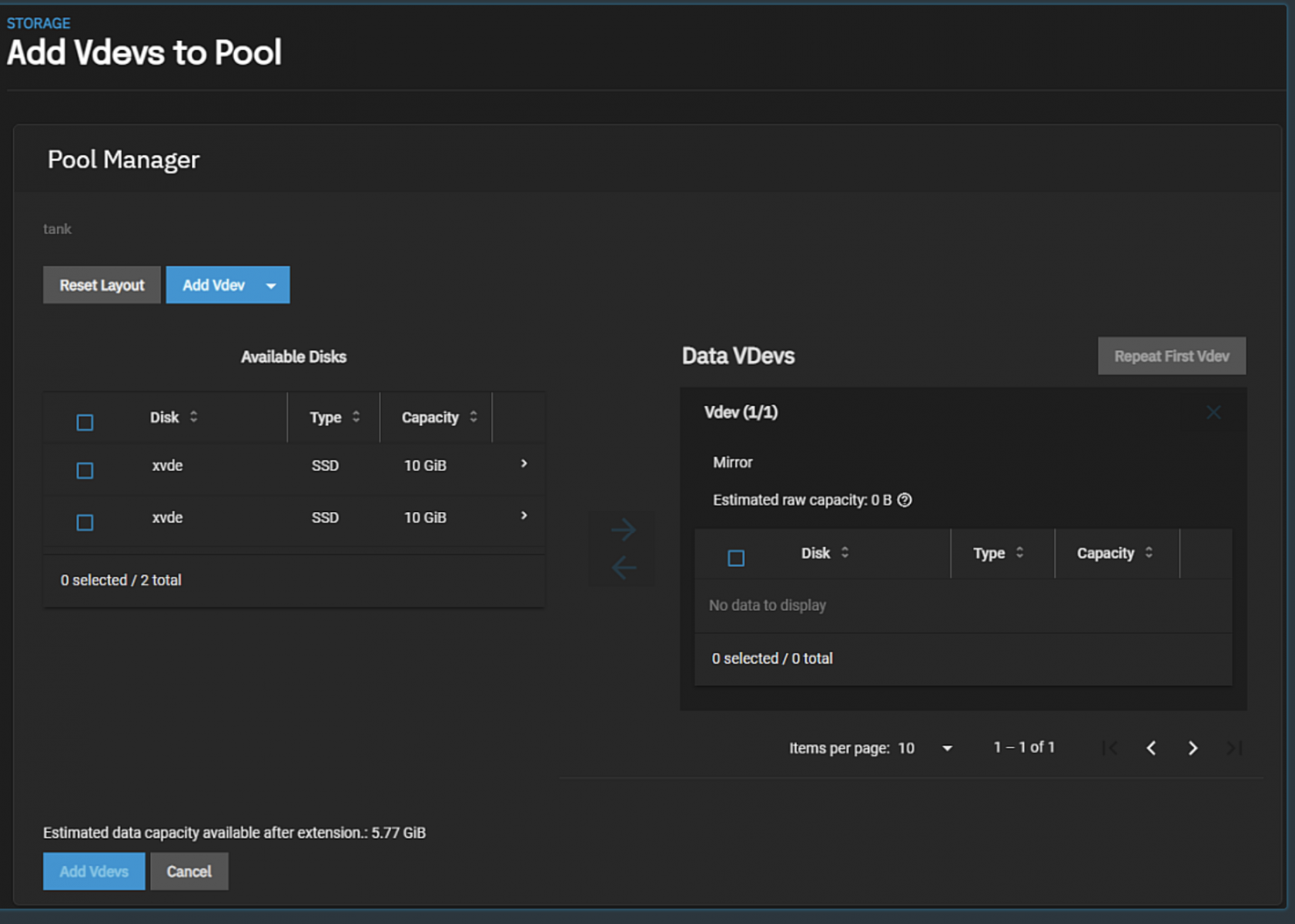Sort Available Disks by Disk name
1295x924 pixels.
click(x=173, y=417)
